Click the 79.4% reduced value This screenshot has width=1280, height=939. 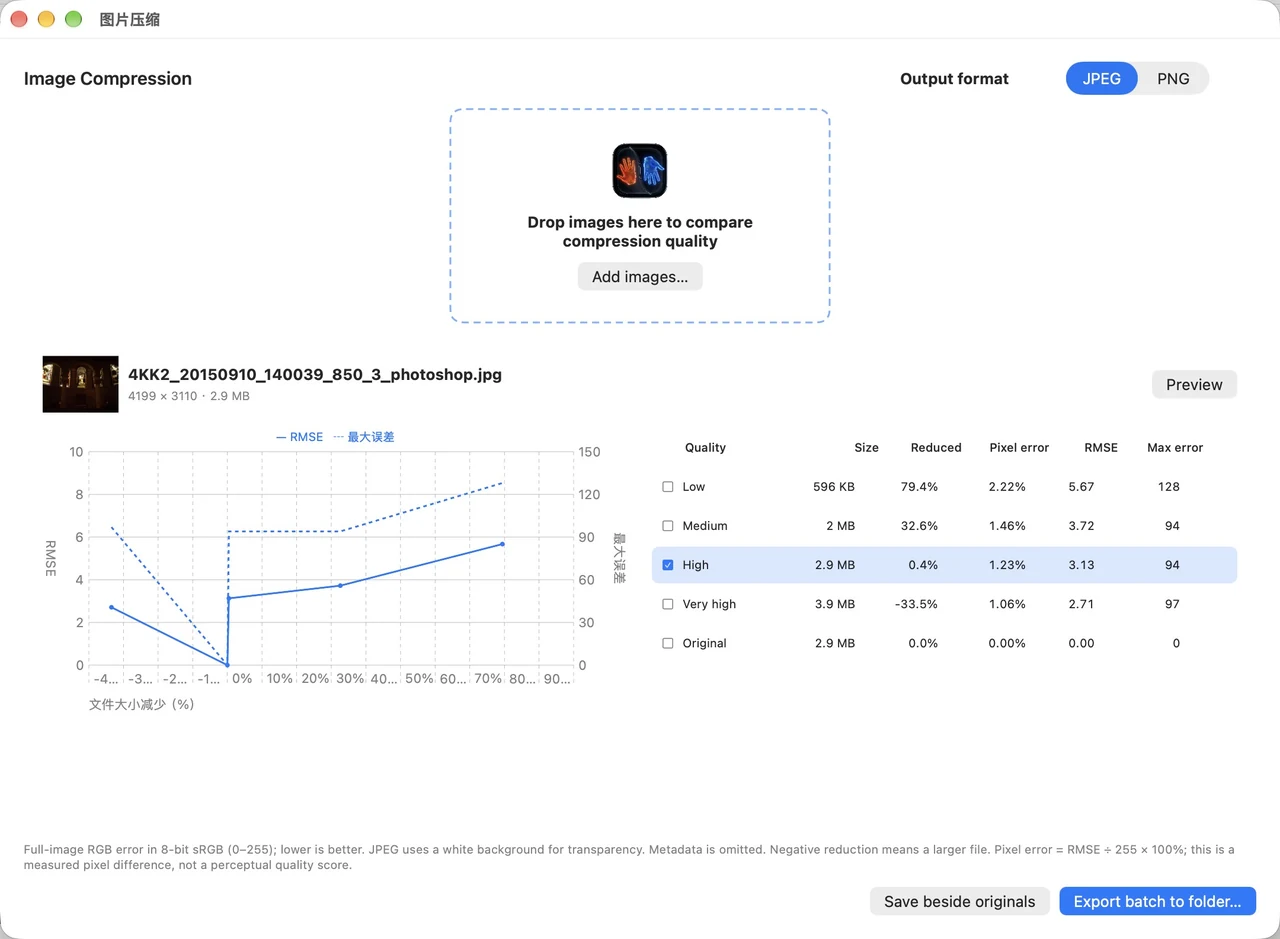pyautogui.click(x=919, y=487)
